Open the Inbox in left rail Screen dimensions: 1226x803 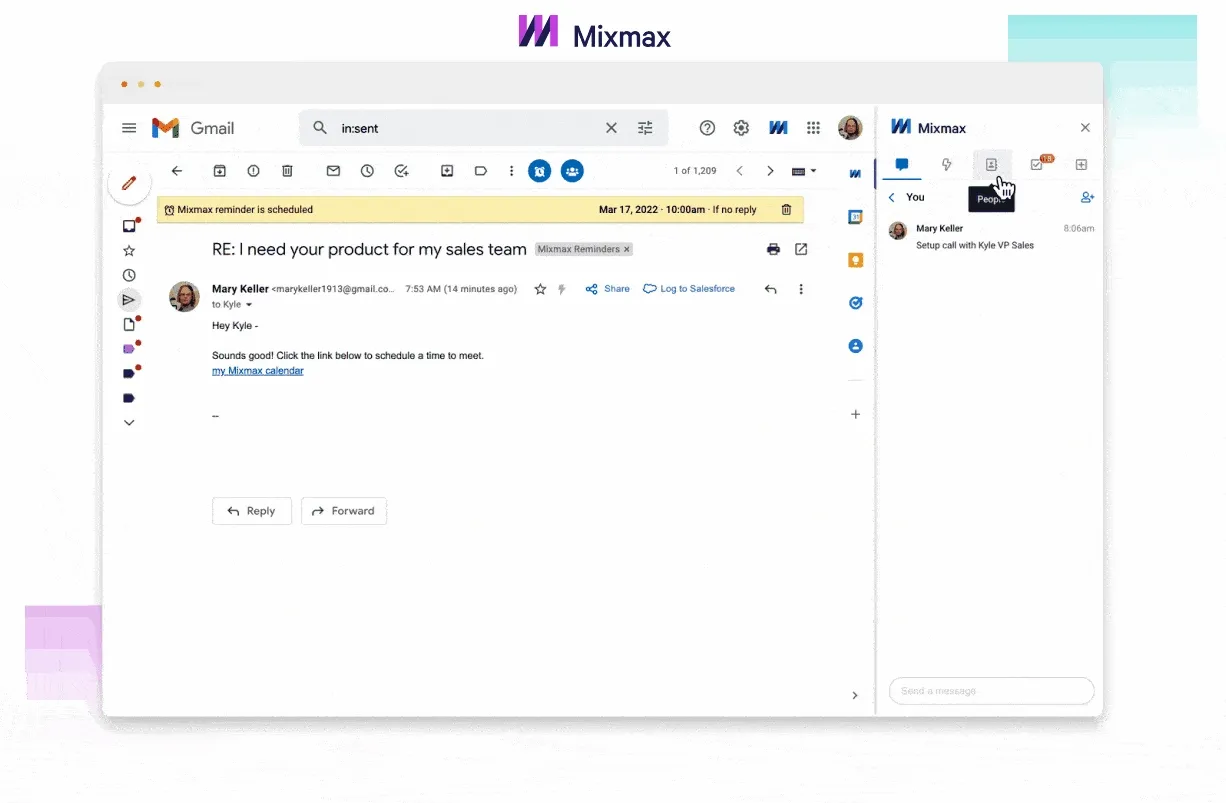pos(129,226)
